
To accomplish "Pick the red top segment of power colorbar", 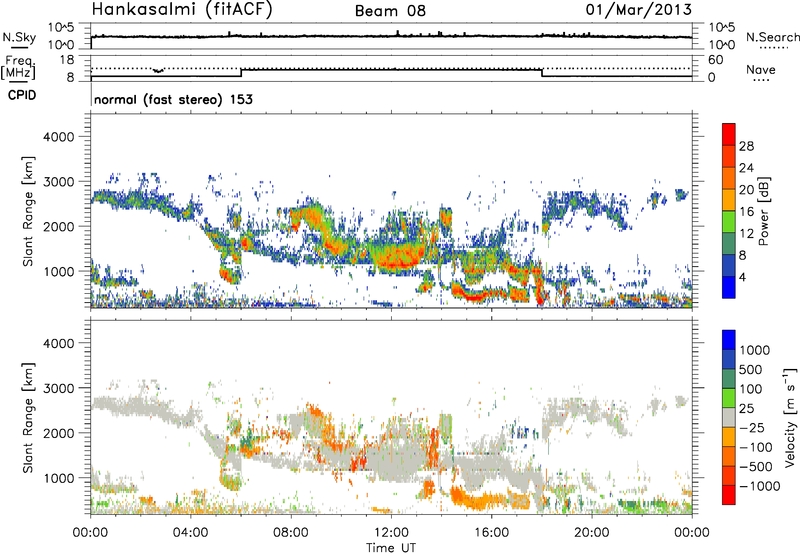I will click(729, 133).
